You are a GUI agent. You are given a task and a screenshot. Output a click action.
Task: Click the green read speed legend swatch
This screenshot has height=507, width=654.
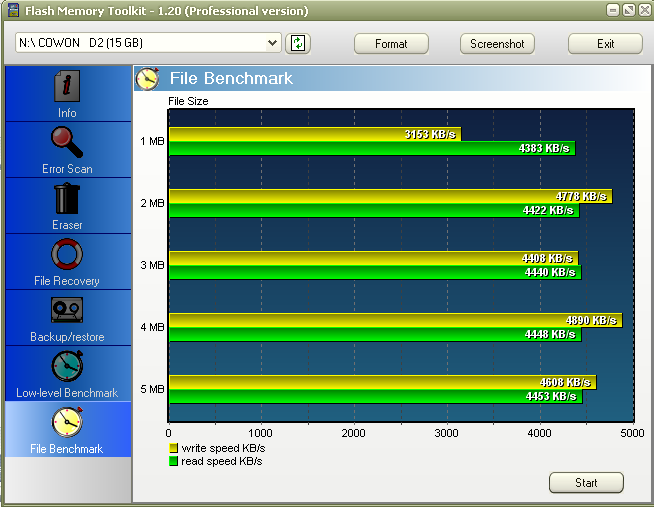(173, 461)
